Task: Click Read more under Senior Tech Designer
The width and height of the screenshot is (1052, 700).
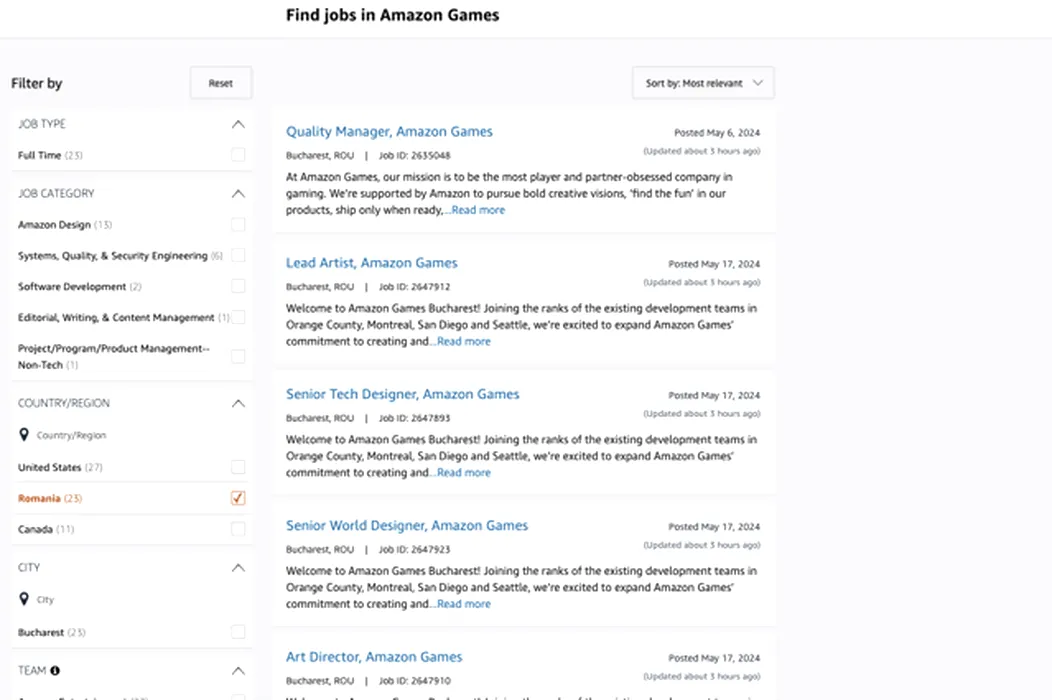Action: (x=464, y=472)
